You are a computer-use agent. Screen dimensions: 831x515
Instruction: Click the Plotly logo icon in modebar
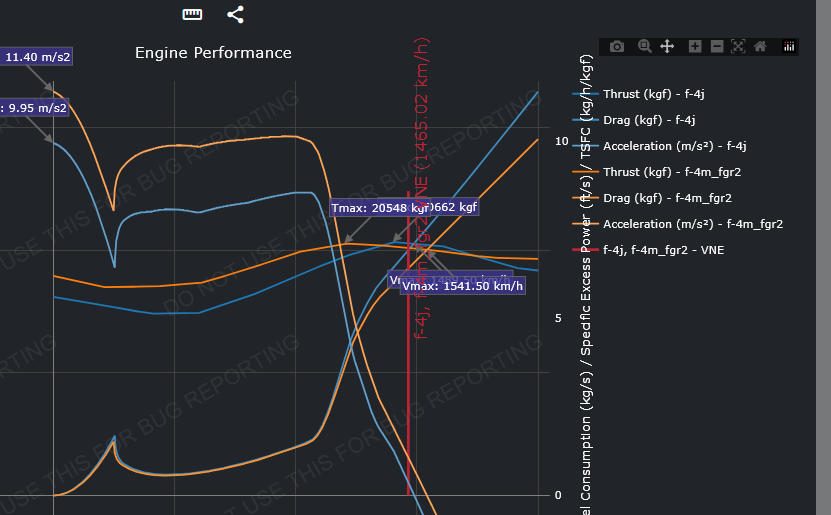[x=788, y=46]
